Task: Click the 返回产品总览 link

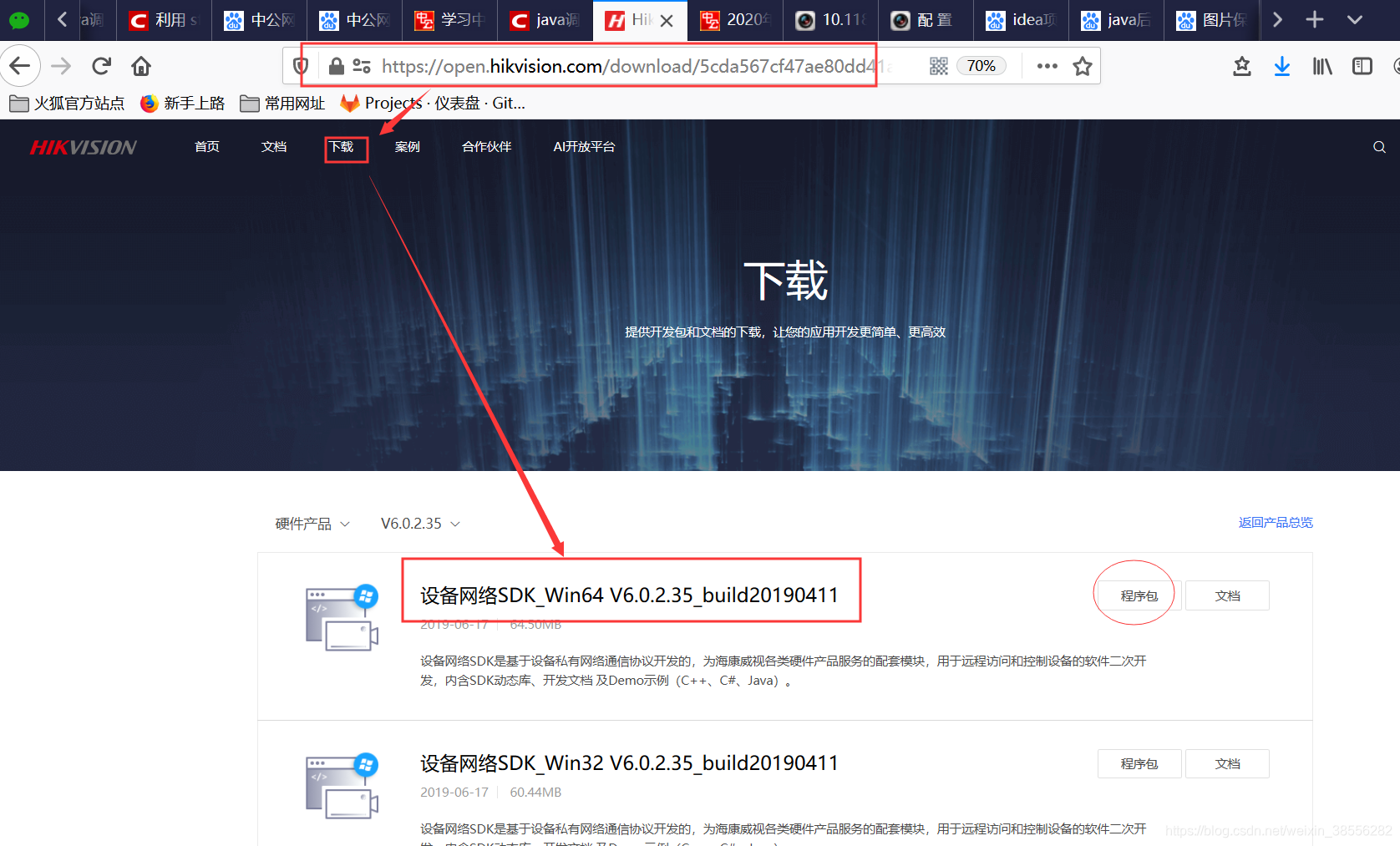Action: click(1276, 523)
